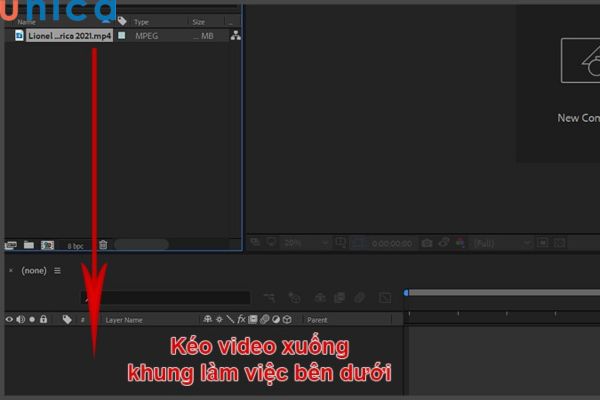
Task: Create a new composition from Project footer
Action: point(47,245)
